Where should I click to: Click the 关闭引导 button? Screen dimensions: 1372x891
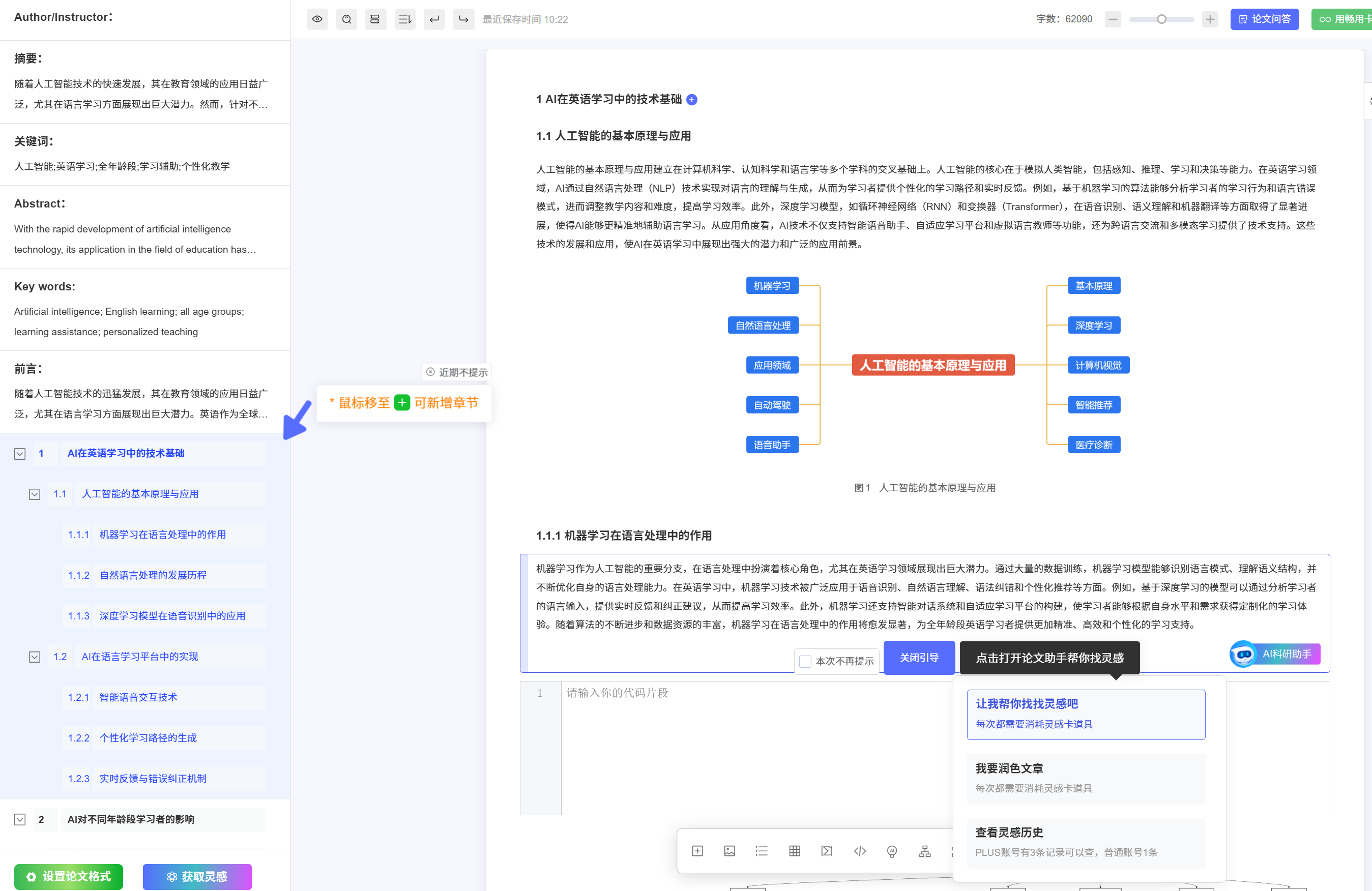tap(919, 658)
